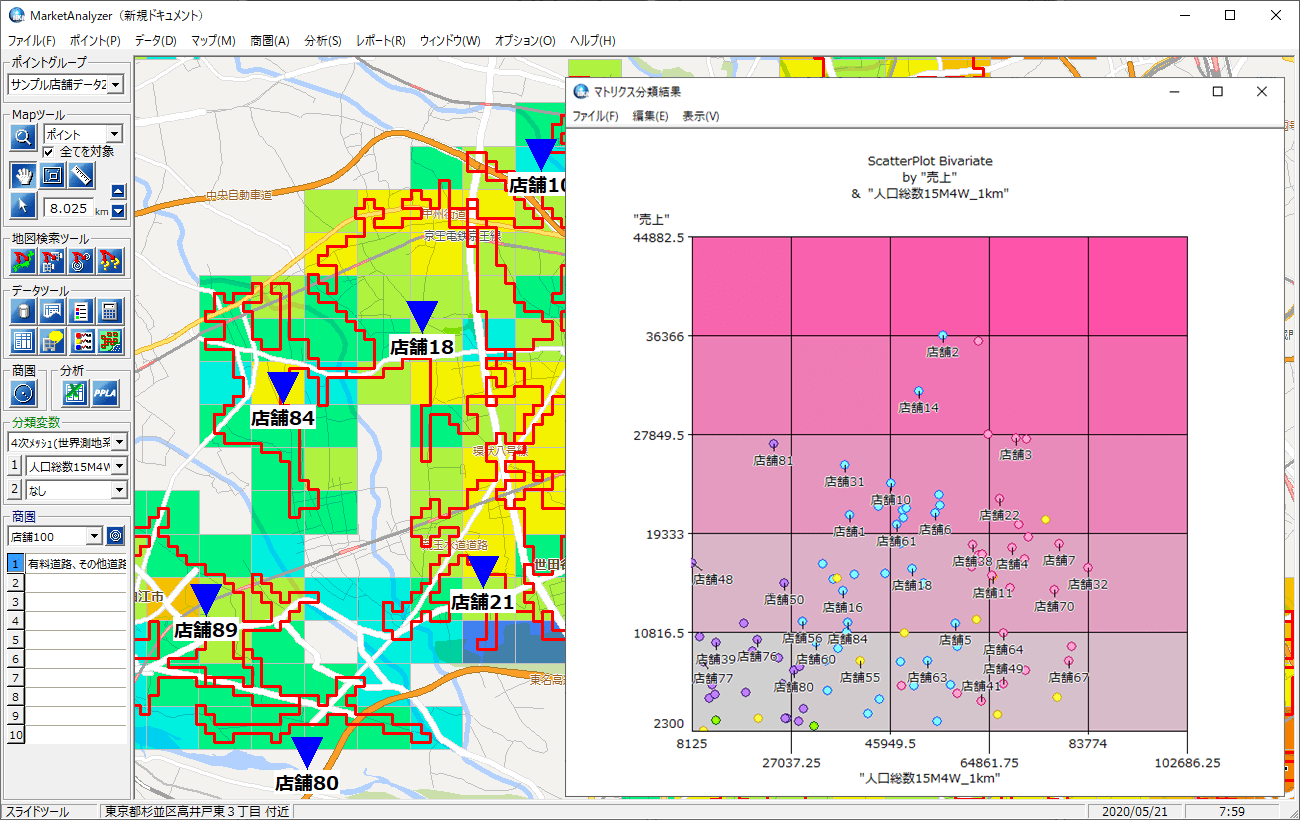This screenshot has width=1300, height=820.
Task: Pick the arrow pointer tool
Action: click(x=23, y=206)
